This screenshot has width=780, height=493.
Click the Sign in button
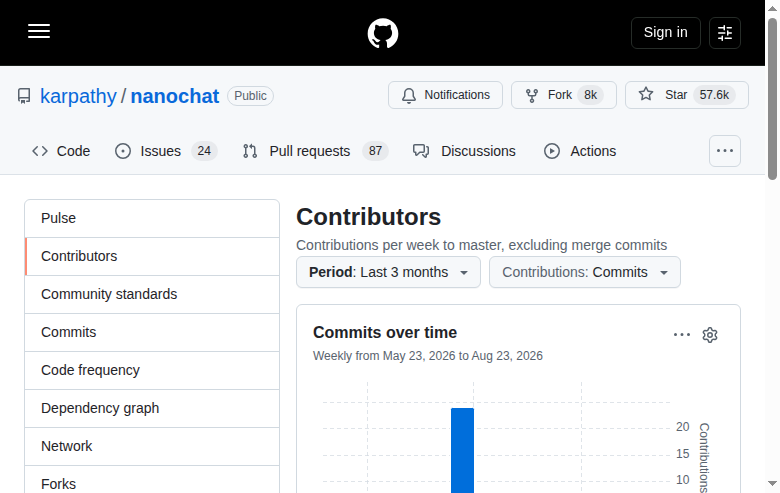click(x=666, y=33)
